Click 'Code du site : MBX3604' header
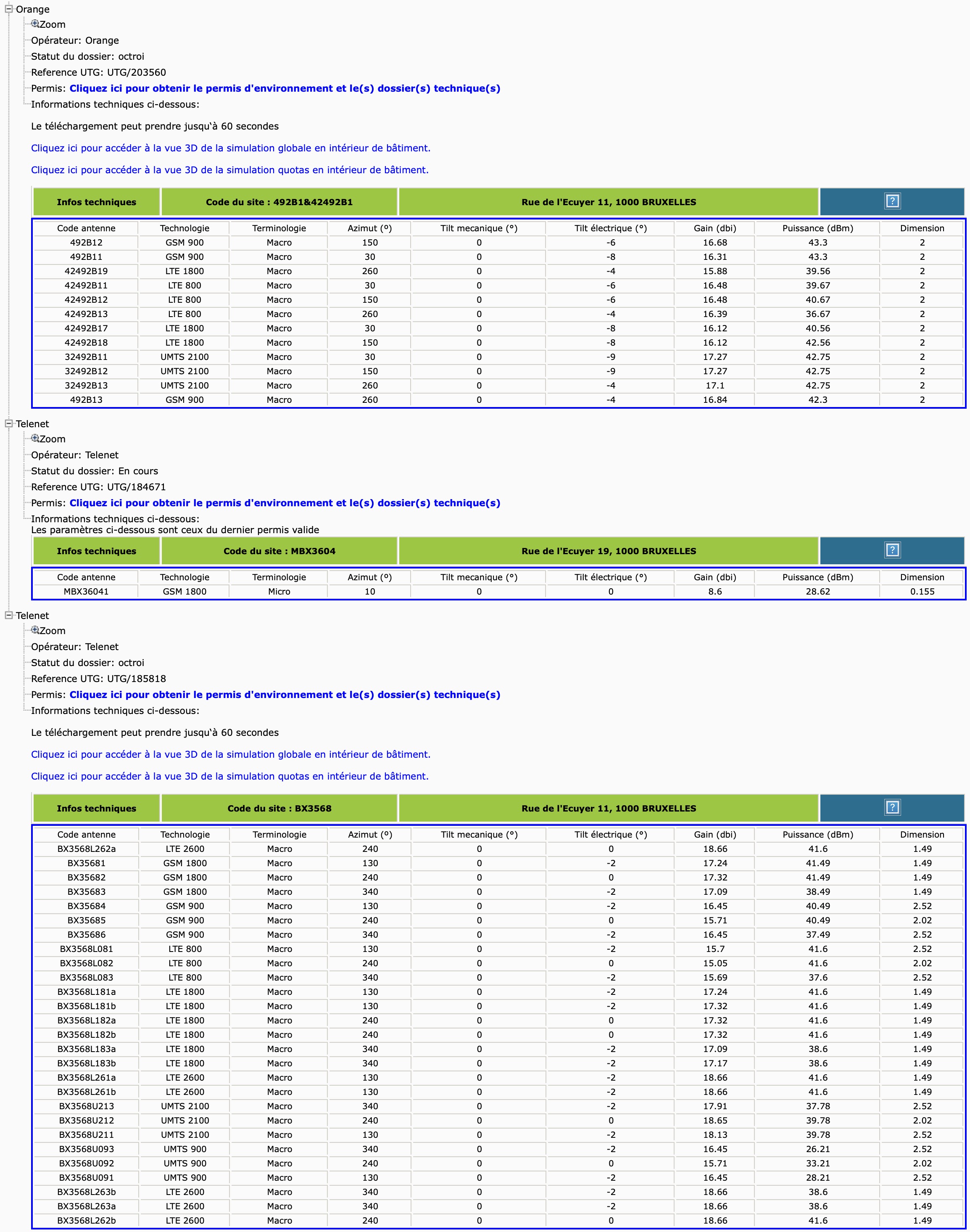 coord(279,551)
